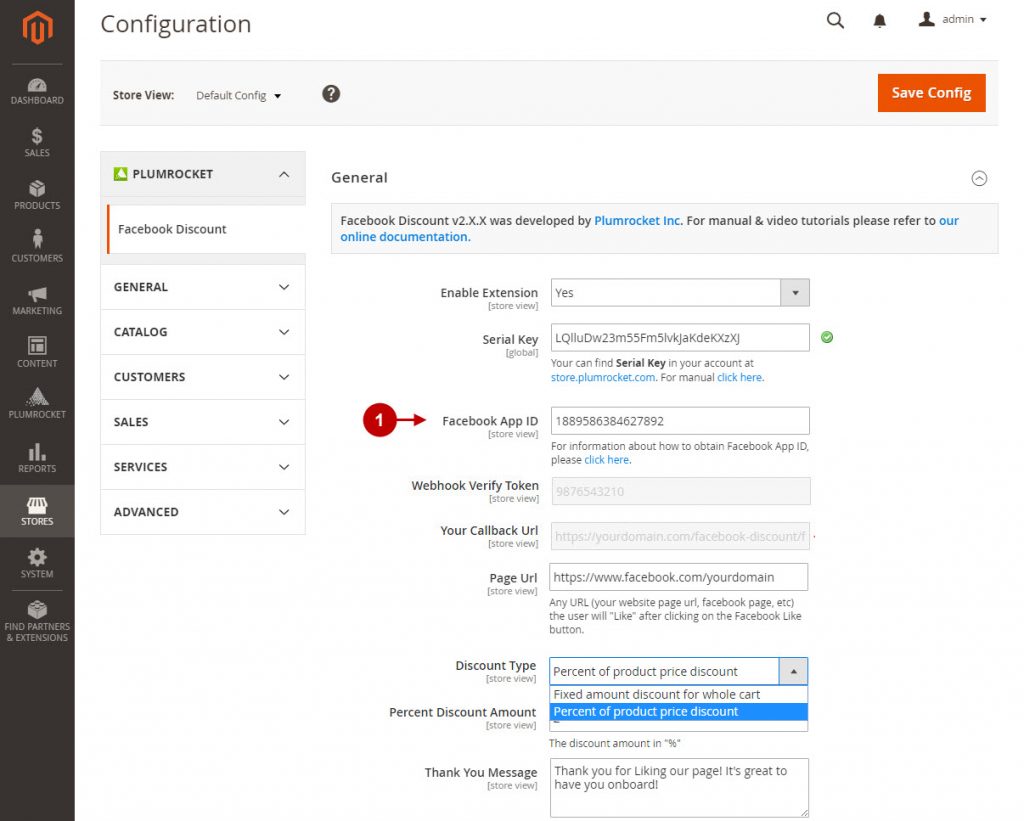Open the Dashboard sidebar item

37,91
